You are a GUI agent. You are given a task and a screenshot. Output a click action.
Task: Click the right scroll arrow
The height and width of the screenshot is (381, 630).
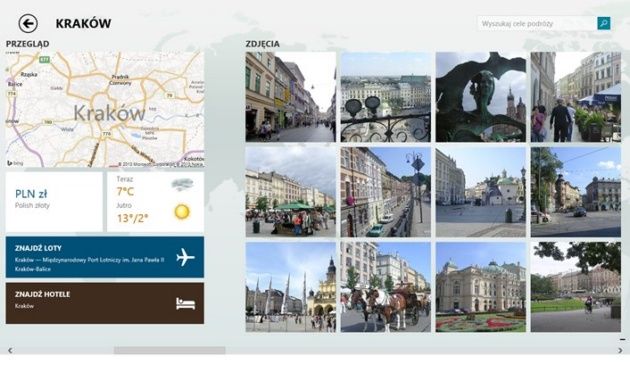620,350
